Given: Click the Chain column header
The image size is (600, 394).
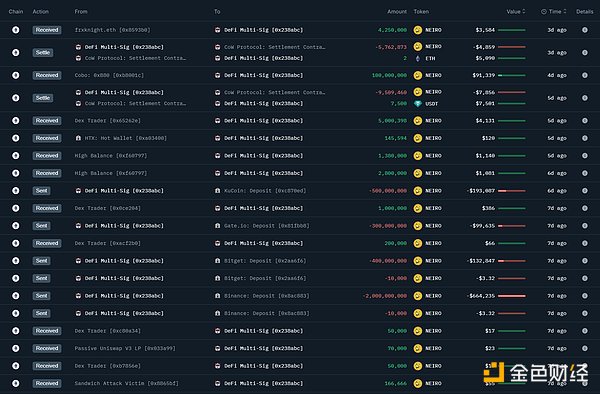Looking at the screenshot, I should tap(16, 11).
